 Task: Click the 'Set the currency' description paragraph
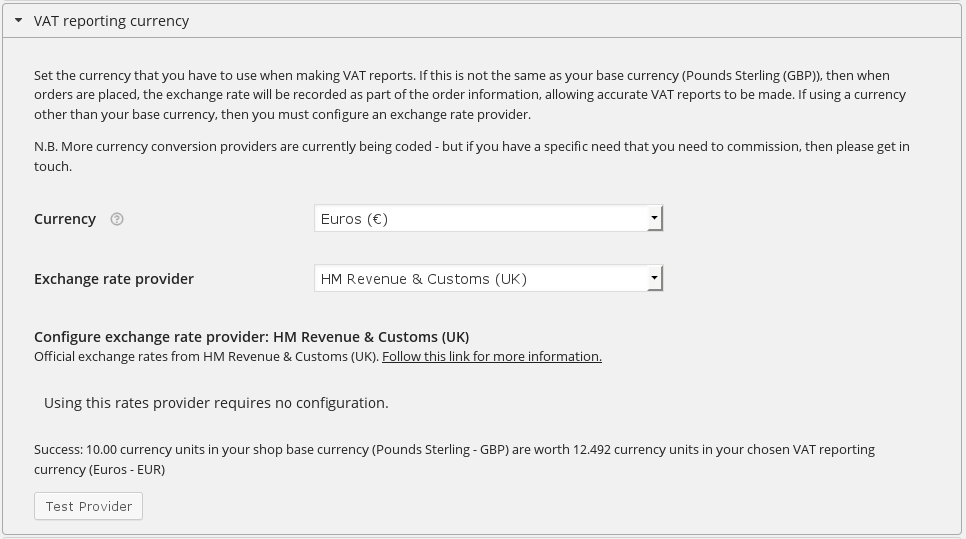tap(469, 95)
